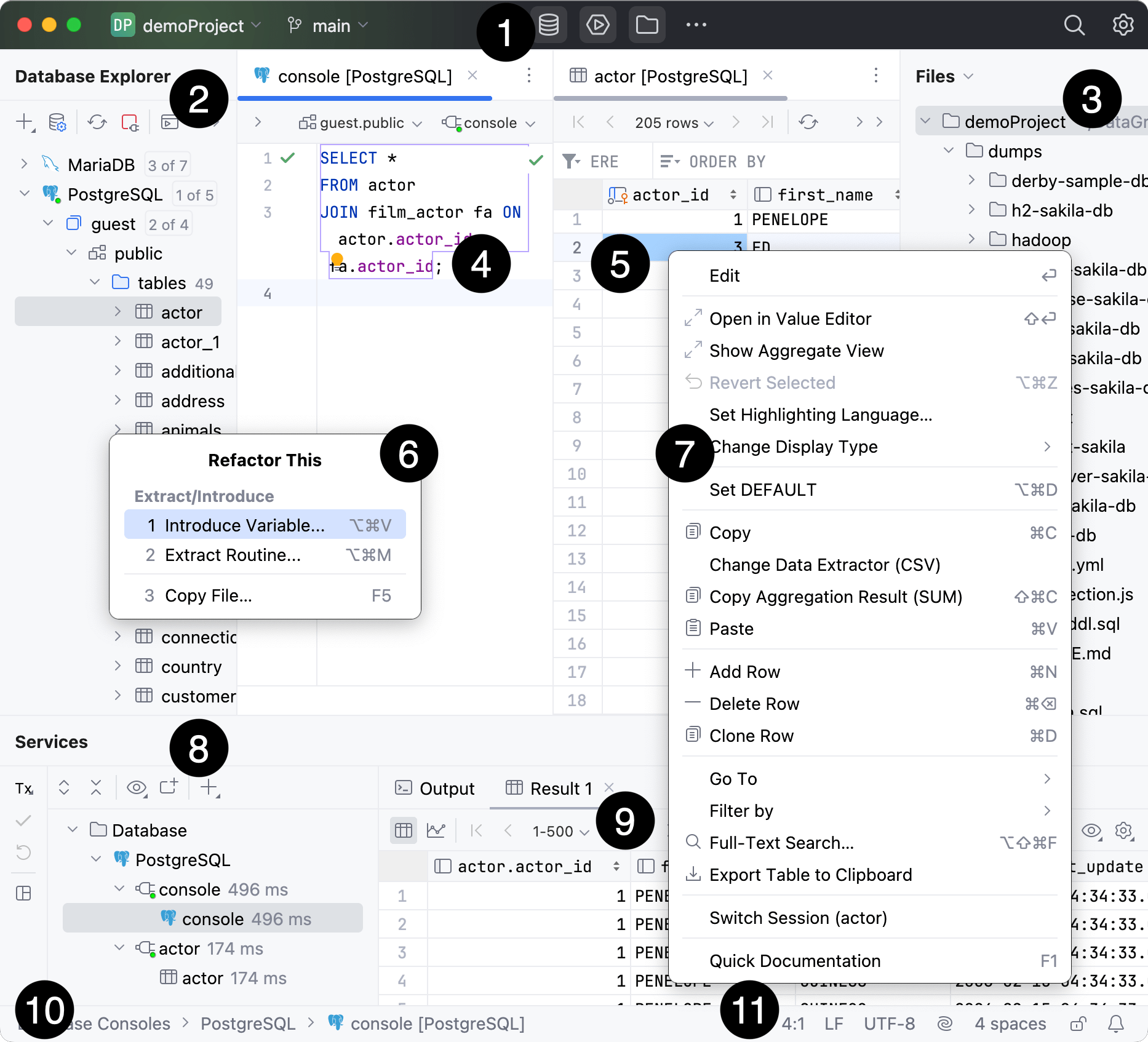Switch to the actor [PostgreSQL] tab
This screenshot has width=1148, height=1042.
(670, 76)
